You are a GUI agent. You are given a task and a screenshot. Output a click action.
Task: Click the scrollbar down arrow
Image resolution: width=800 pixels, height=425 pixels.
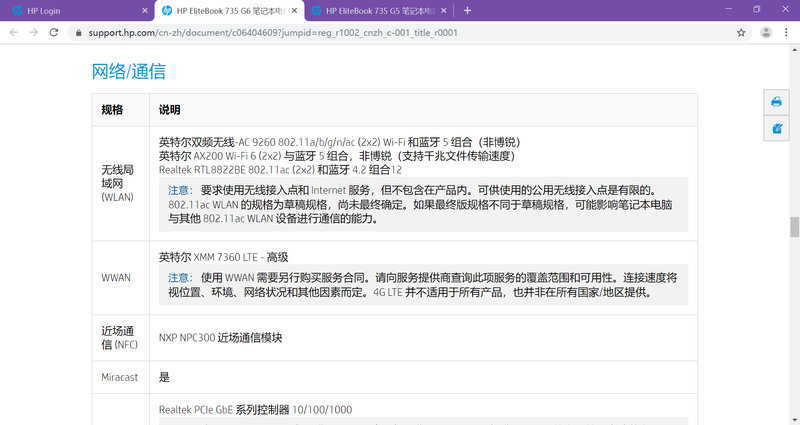point(794,419)
